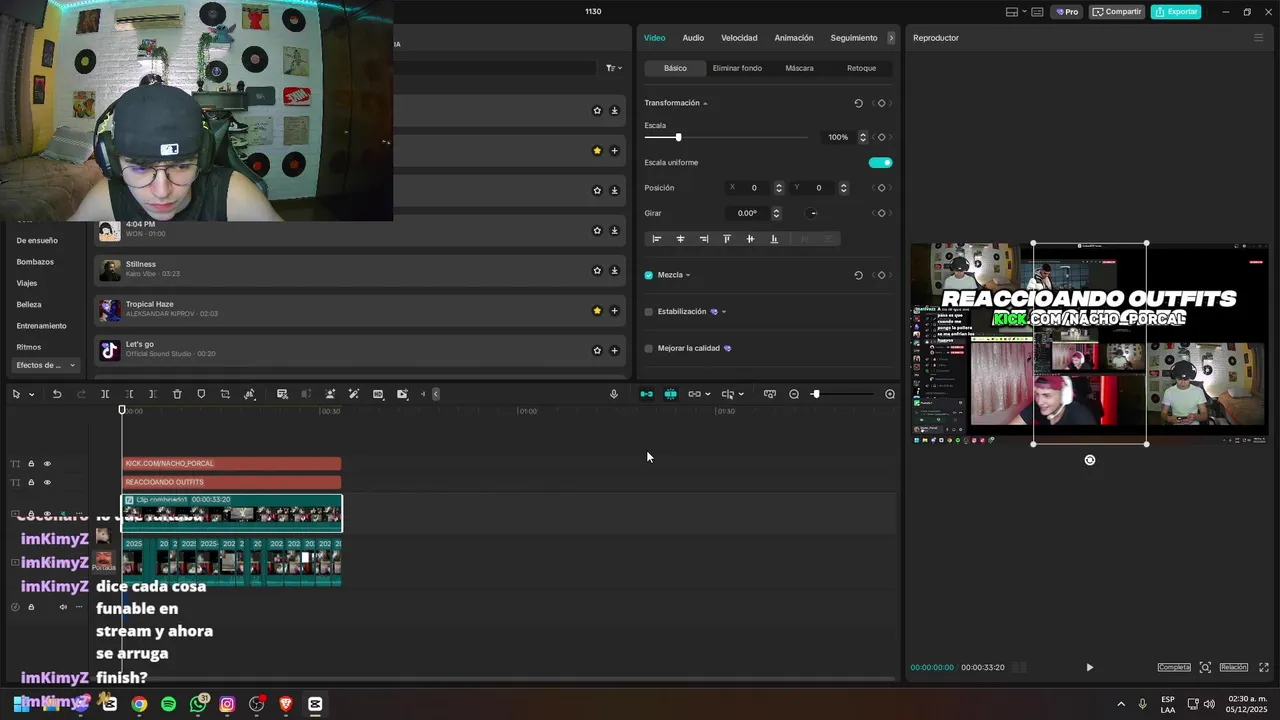Click align top icon in alignment bar
The image size is (1280, 720).
(727, 239)
